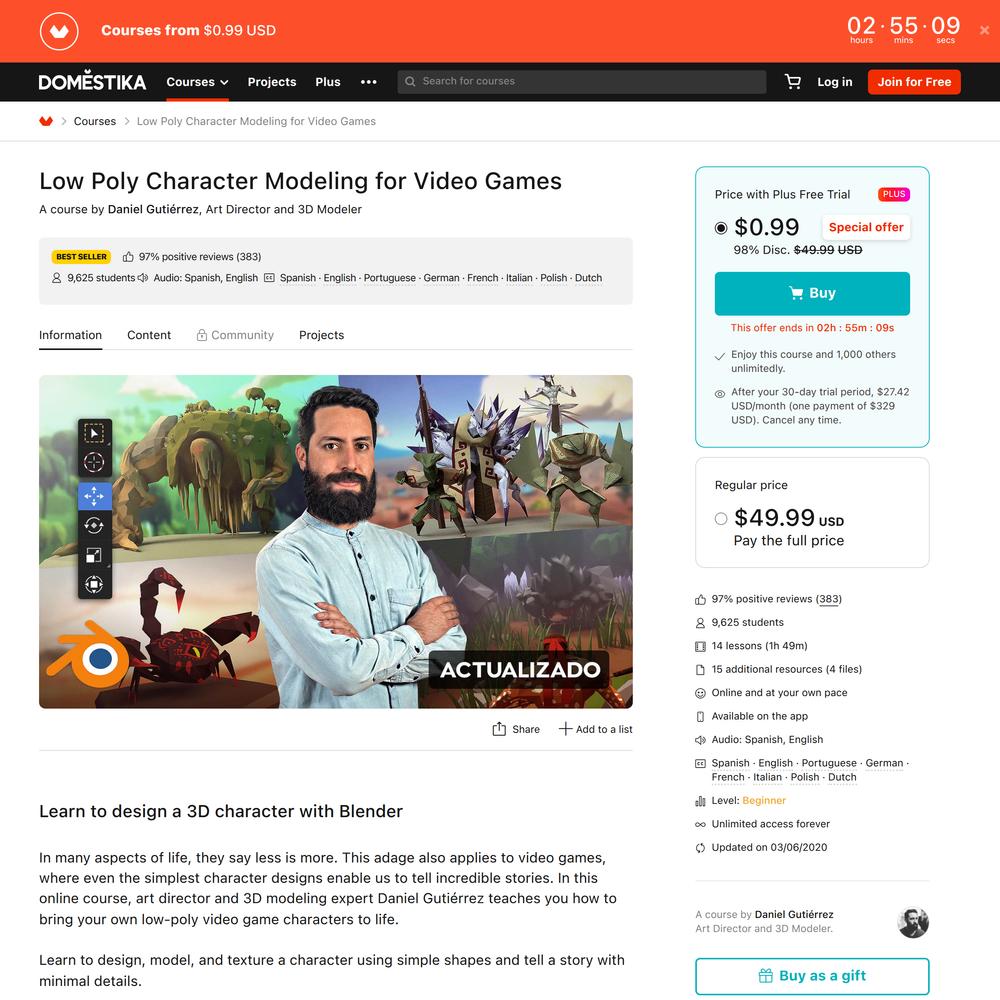Switch to the Content tab
Image resolution: width=1000 pixels, height=1000 pixels.
pos(149,335)
